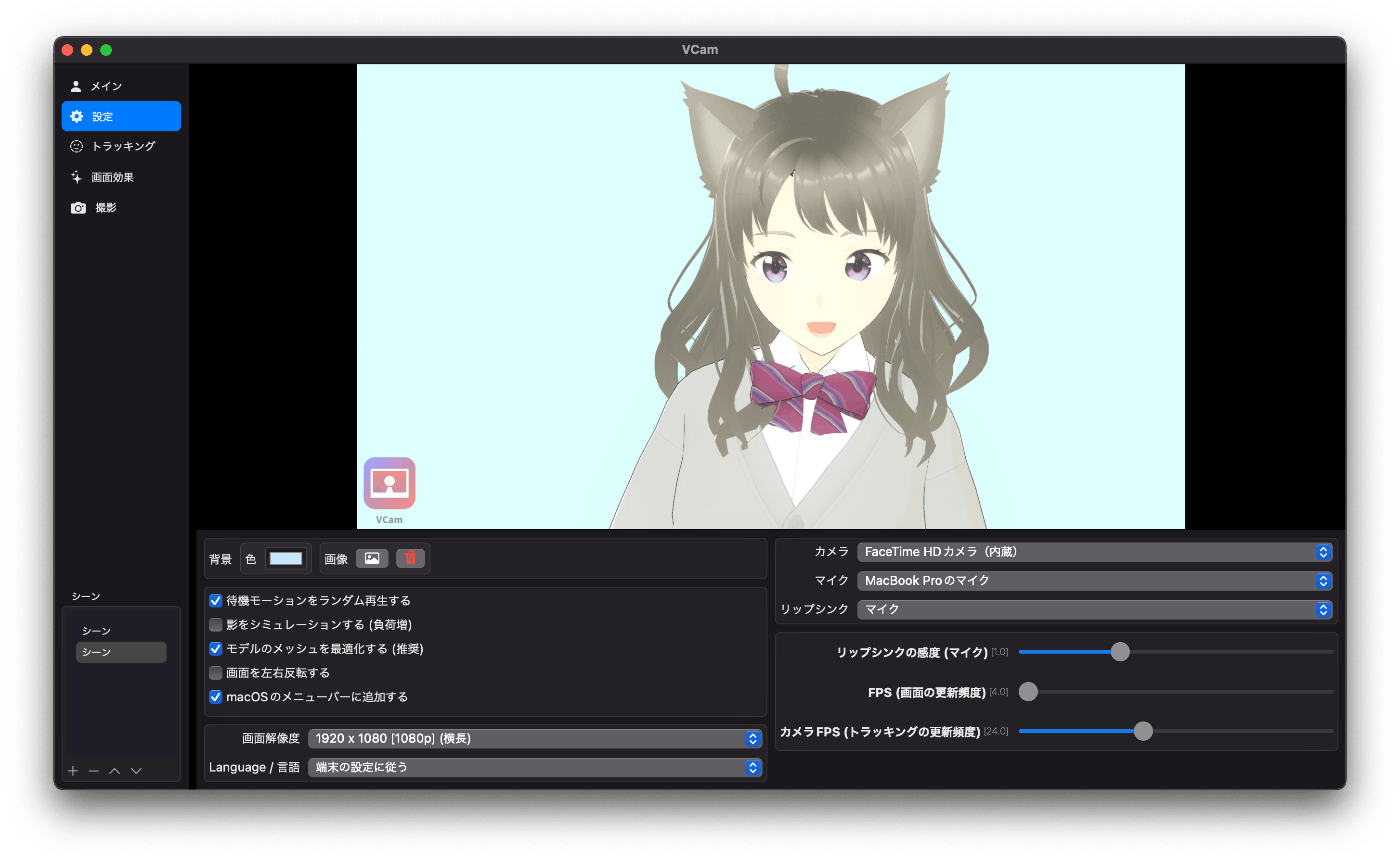Open the background color swatch picker
Image resolution: width=1400 pixels, height=861 pixels.
(286, 559)
